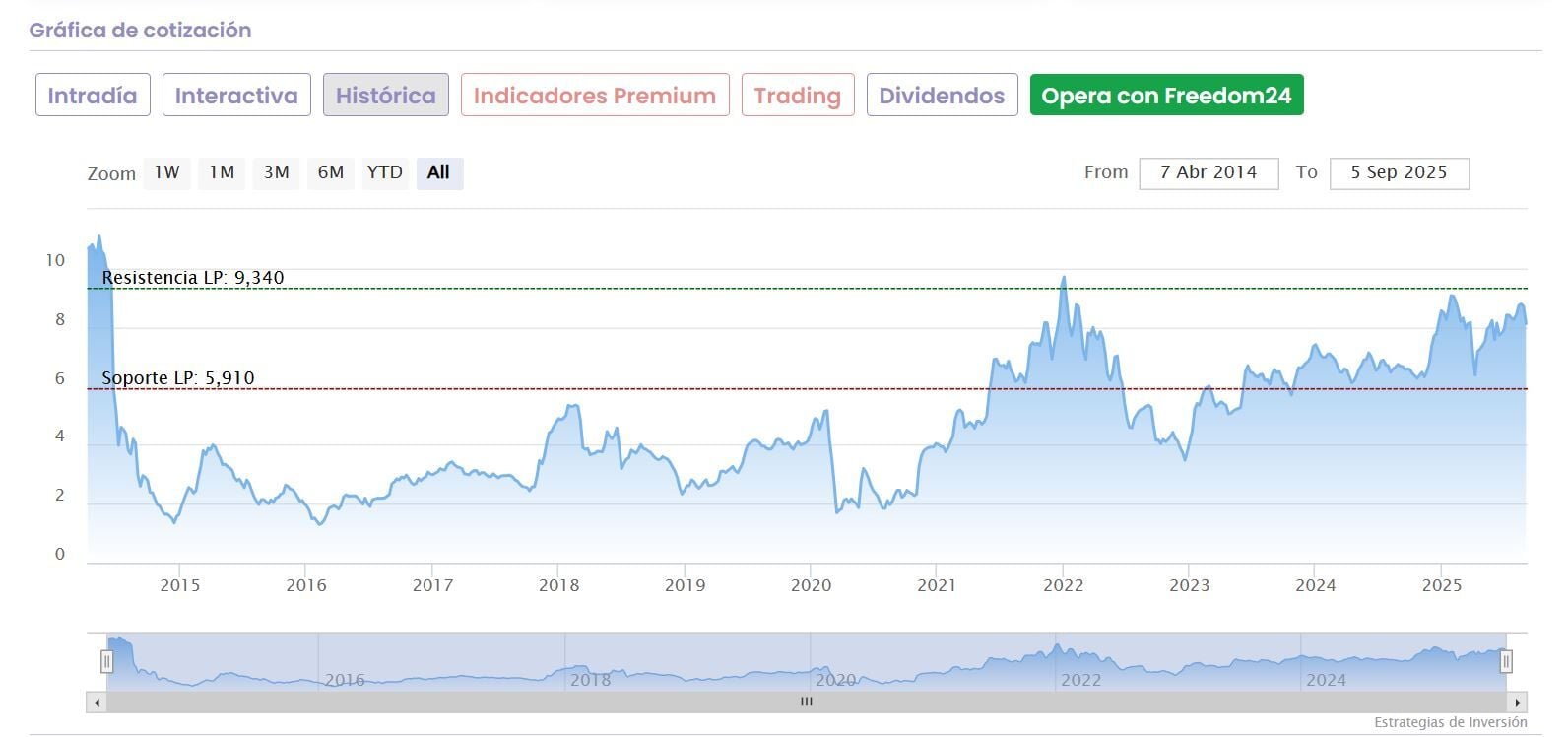Open the From date field
1568x737 pixels.
[x=1209, y=172]
